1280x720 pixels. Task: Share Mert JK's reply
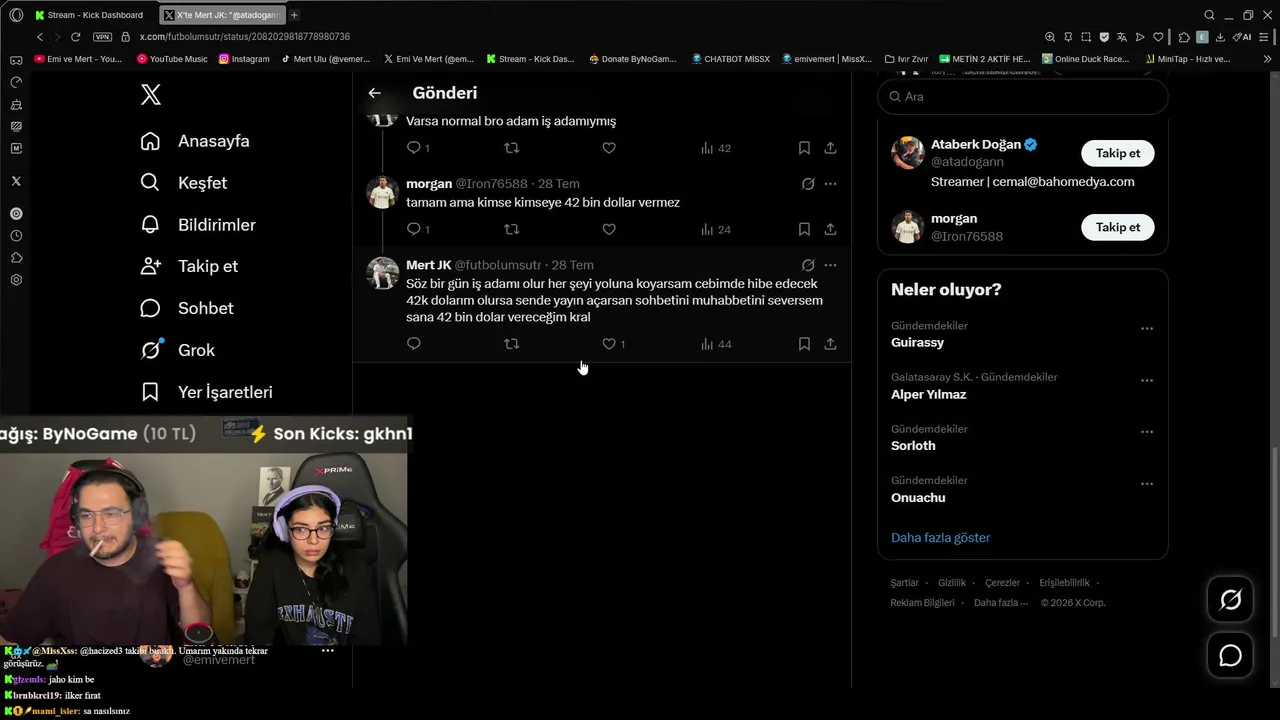point(830,344)
